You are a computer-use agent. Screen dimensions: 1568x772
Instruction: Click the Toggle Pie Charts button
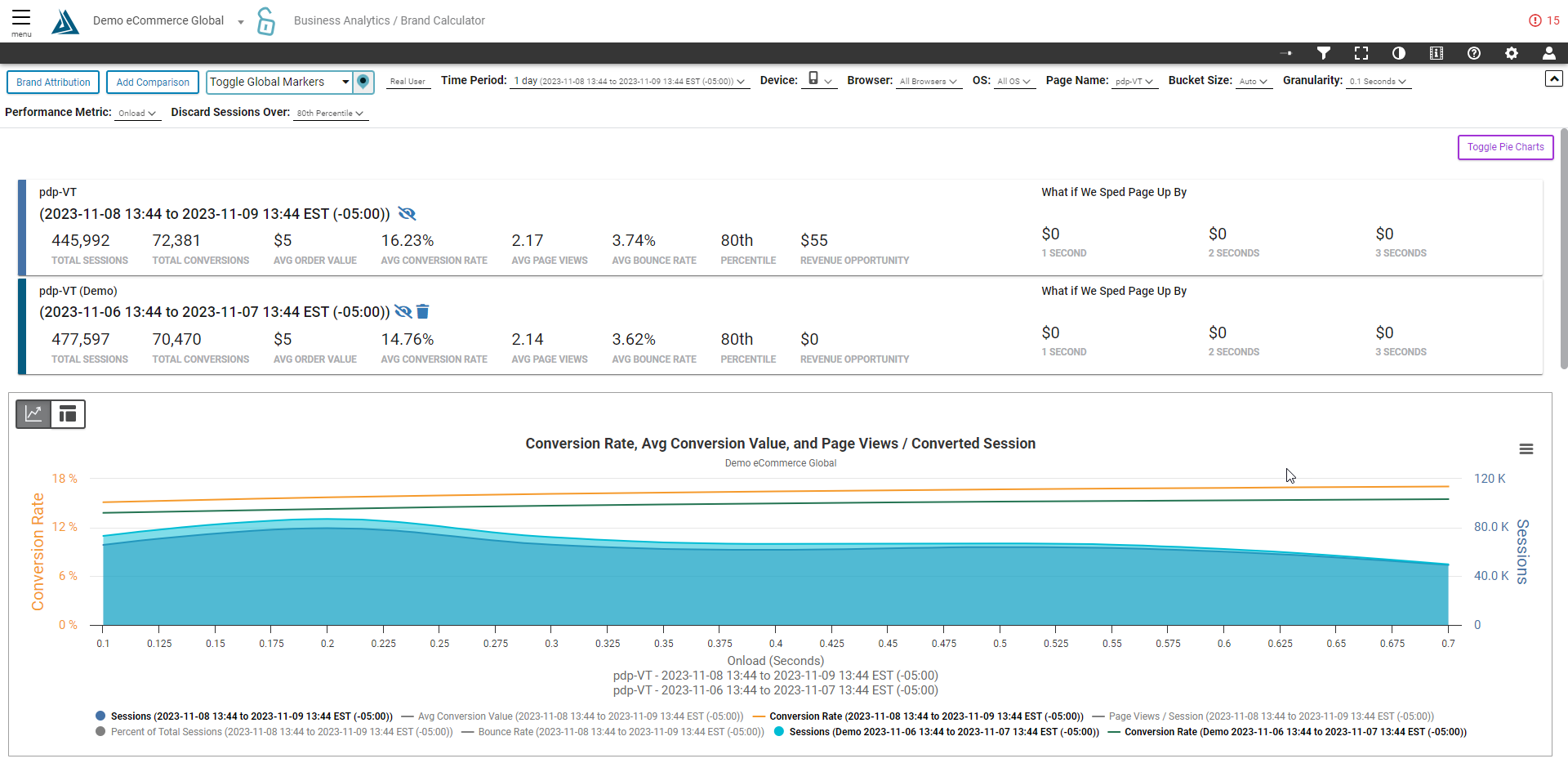1505,147
